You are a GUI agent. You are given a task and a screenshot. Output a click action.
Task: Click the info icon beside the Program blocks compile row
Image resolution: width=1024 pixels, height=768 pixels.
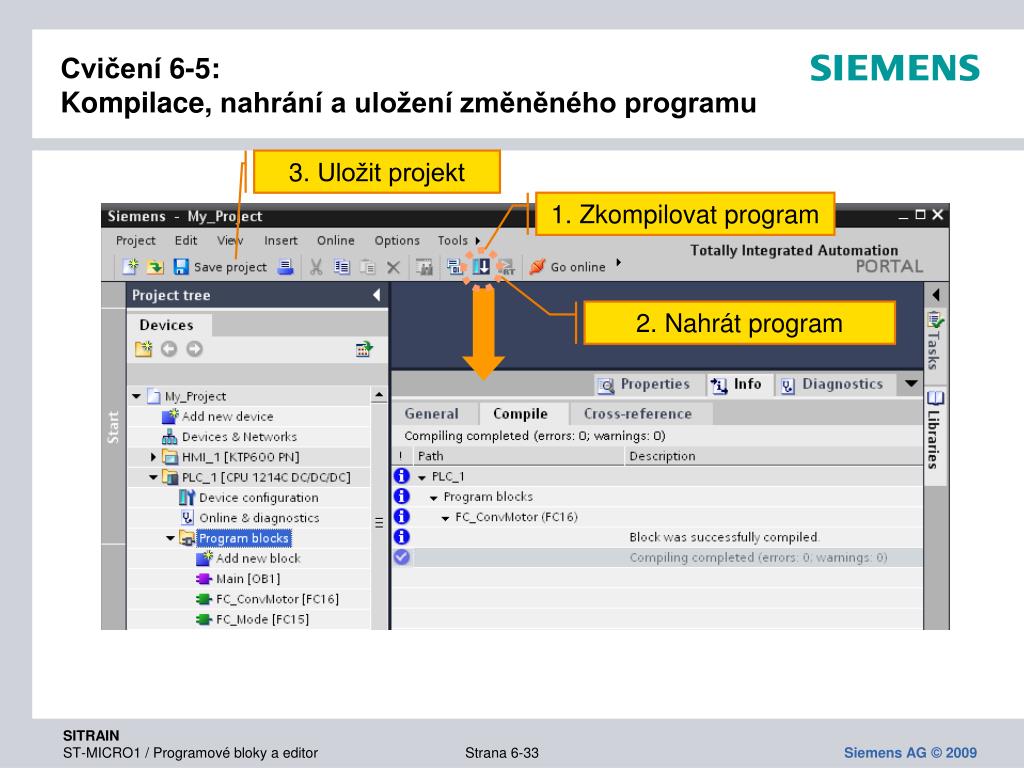click(402, 496)
